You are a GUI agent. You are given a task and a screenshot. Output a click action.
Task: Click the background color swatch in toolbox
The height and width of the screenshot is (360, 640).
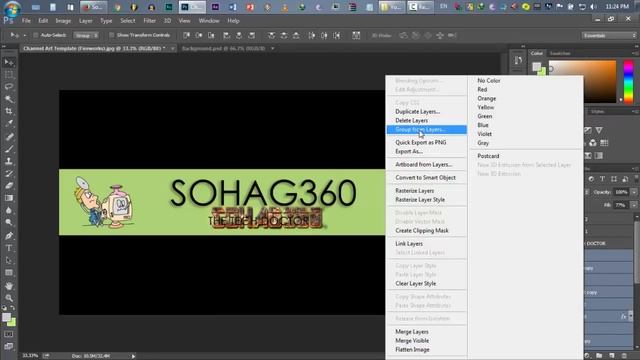click(x=13, y=322)
